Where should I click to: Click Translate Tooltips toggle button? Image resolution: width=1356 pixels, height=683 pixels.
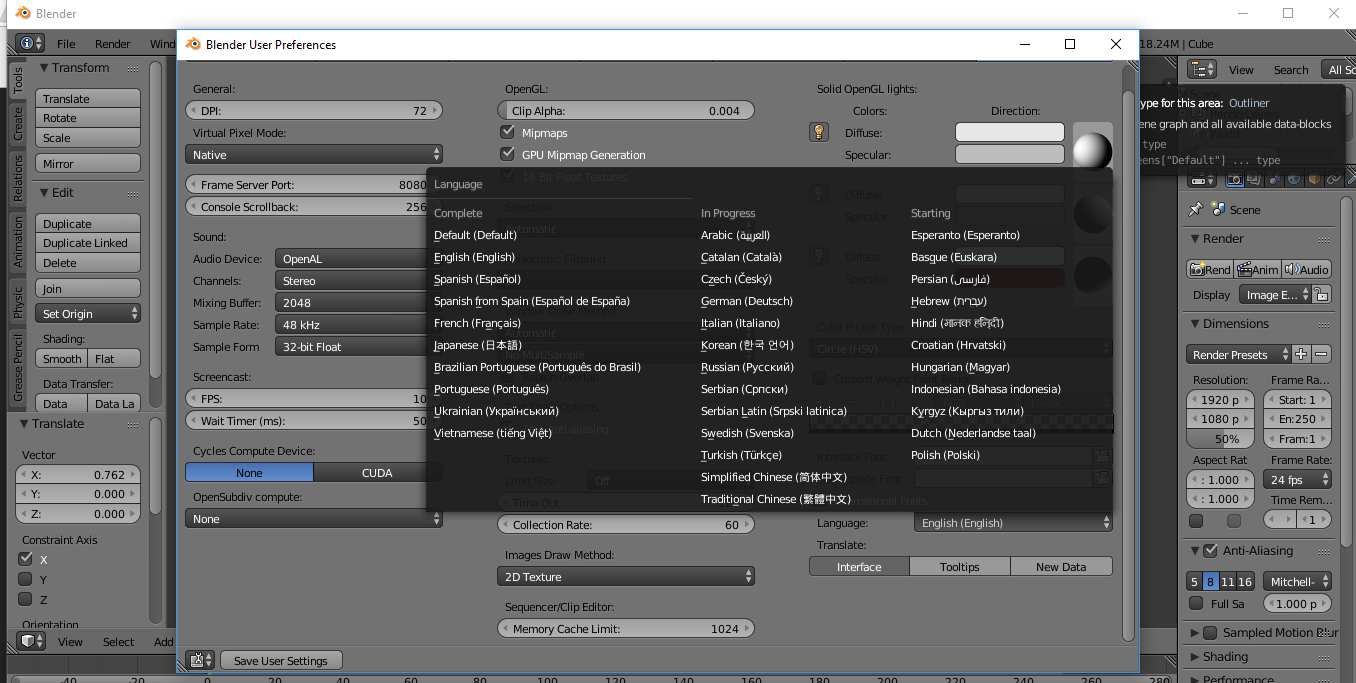960,567
